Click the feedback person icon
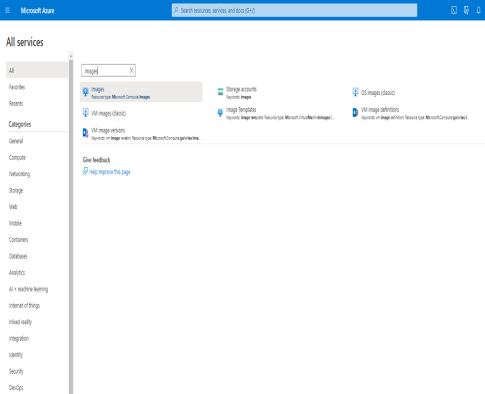The height and width of the screenshot is (394, 485). click(x=85, y=172)
